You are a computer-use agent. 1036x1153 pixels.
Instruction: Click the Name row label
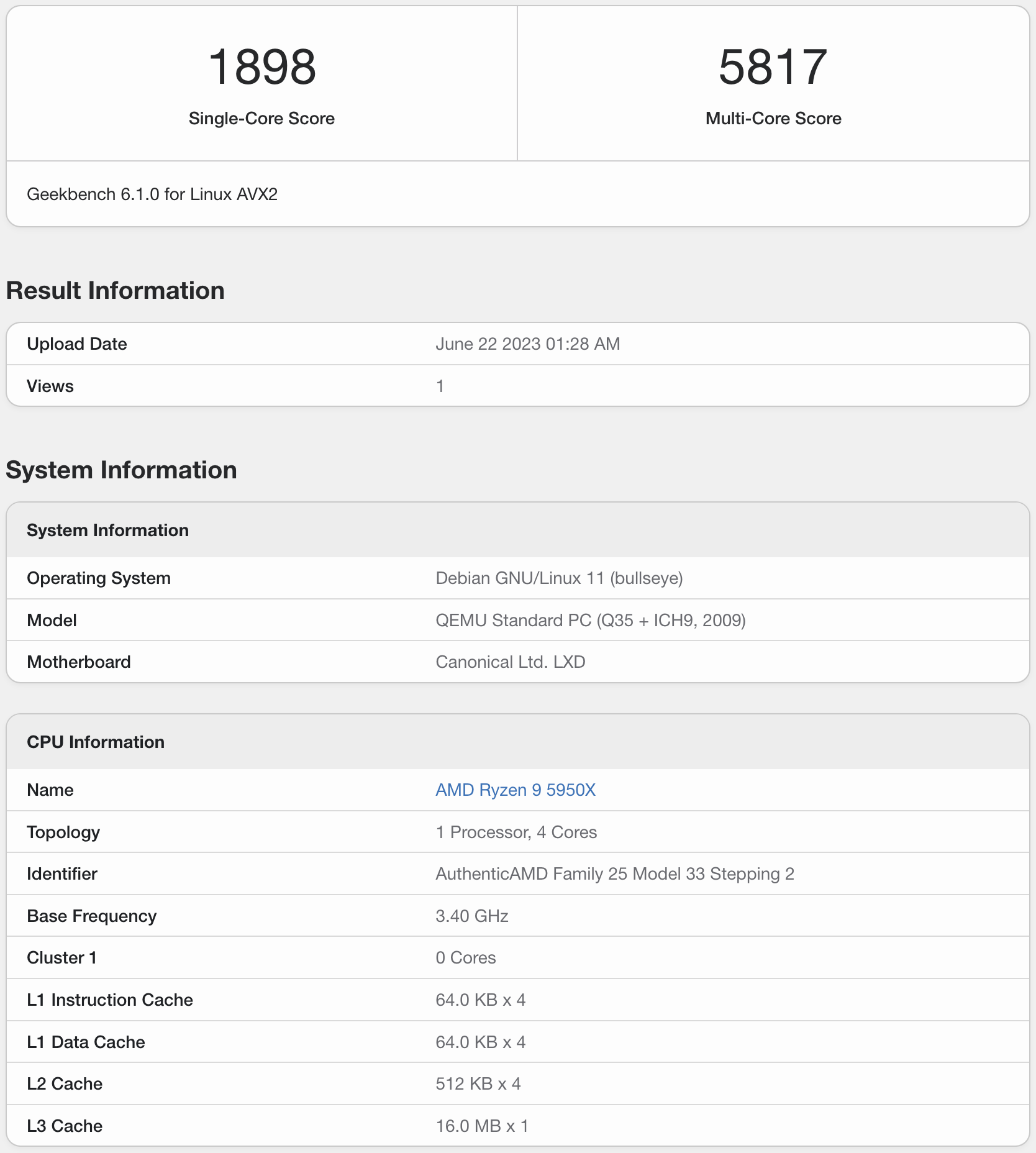[50, 790]
